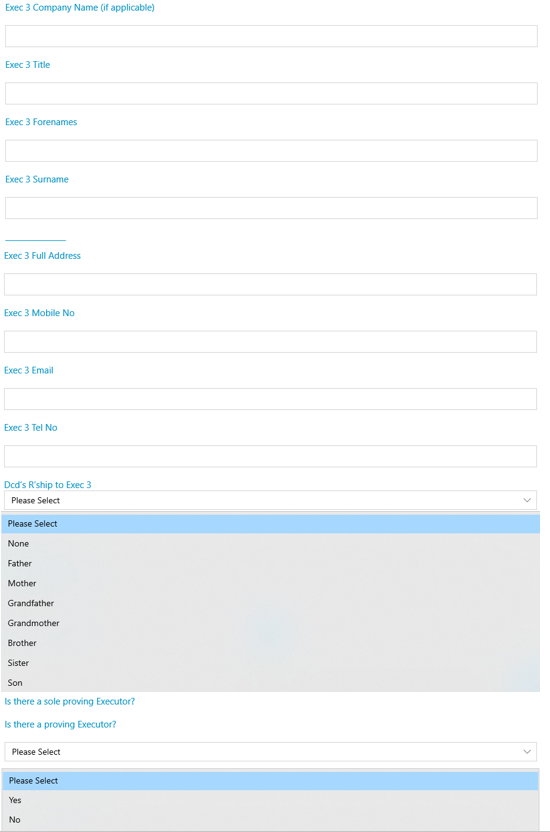
Task: Select No for proving Executor
Action: (270, 820)
